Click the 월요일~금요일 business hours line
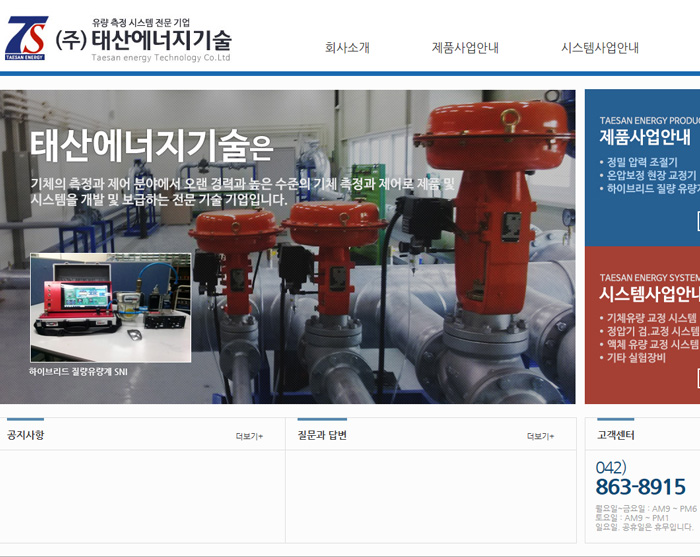Screen dimensions: 700x557 click(x=646, y=508)
